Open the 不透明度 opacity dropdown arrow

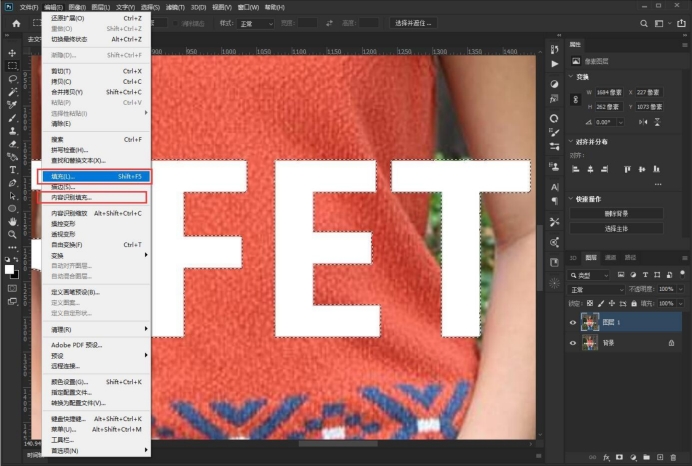(681, 289)
